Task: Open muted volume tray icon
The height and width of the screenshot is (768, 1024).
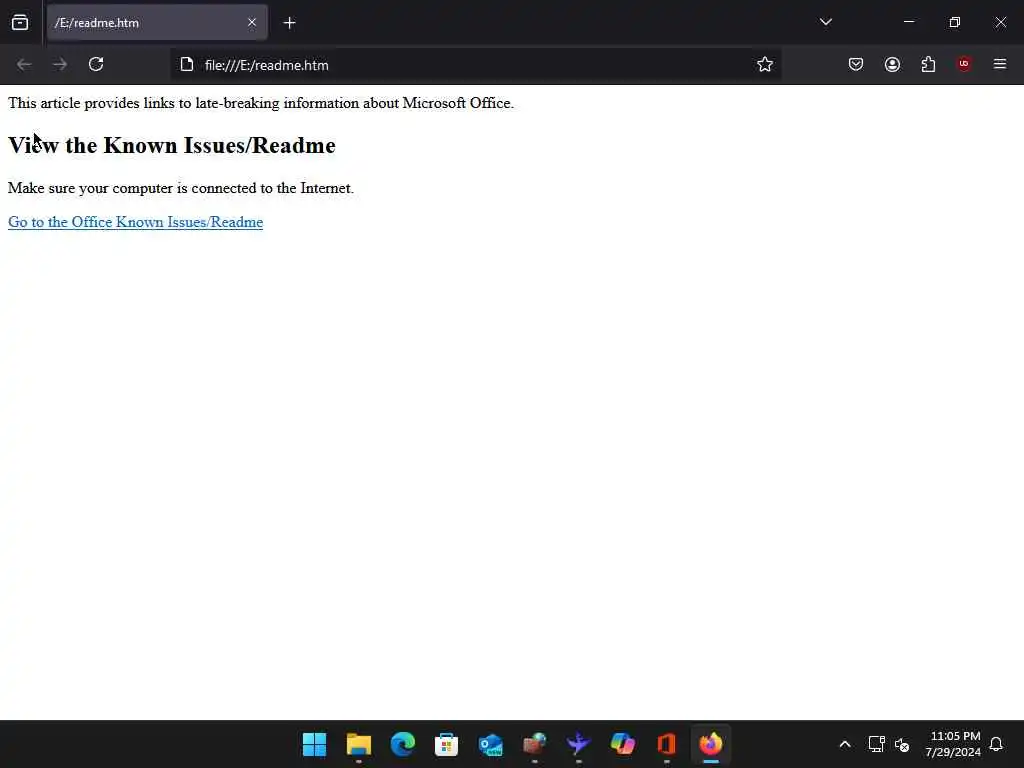Action: (902, 744)
